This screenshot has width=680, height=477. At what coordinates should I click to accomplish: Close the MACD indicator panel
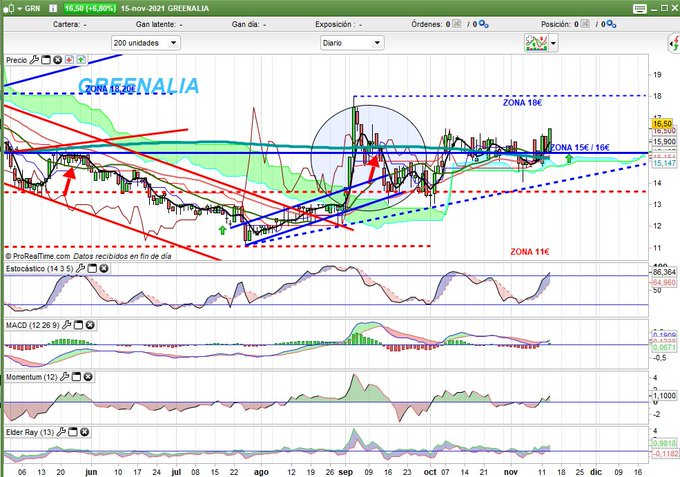point(90,325)
